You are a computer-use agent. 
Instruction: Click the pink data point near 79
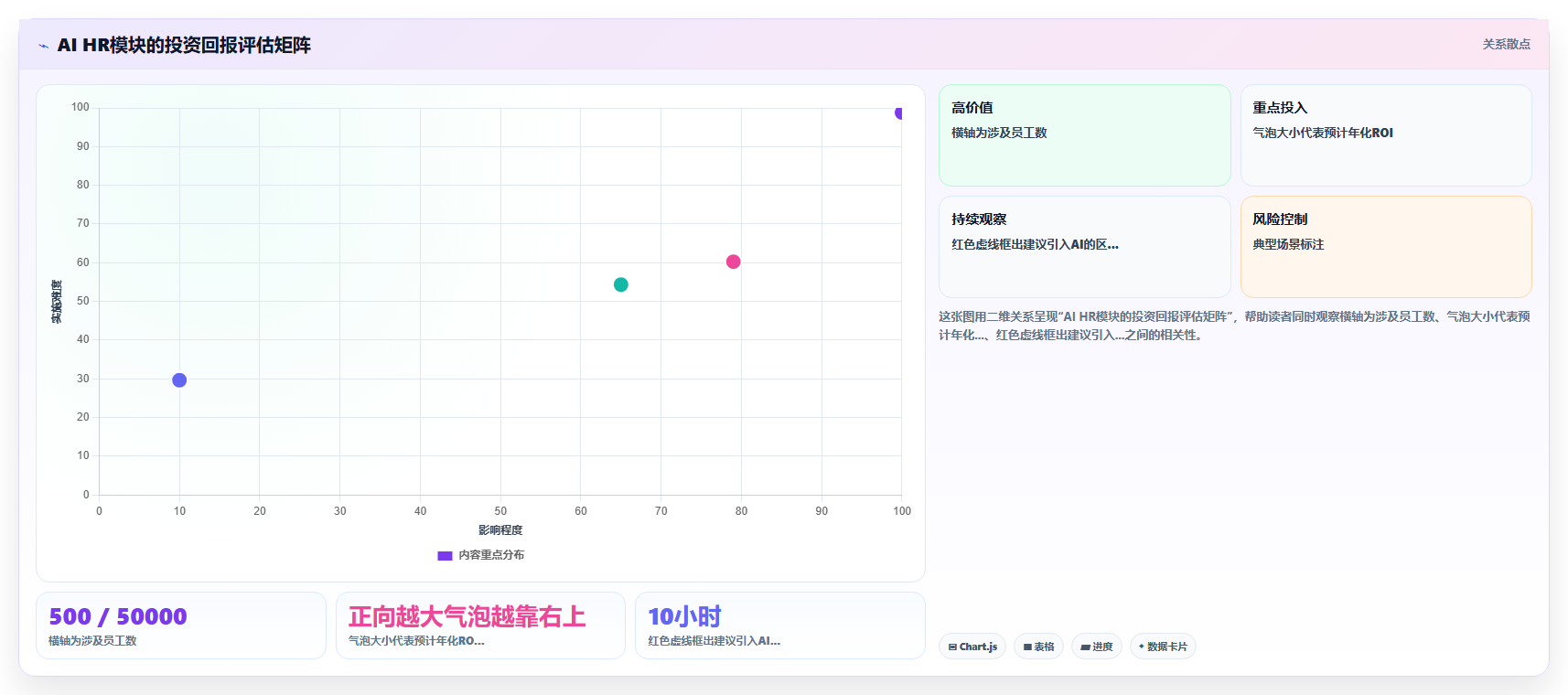[x=733, y=262]
